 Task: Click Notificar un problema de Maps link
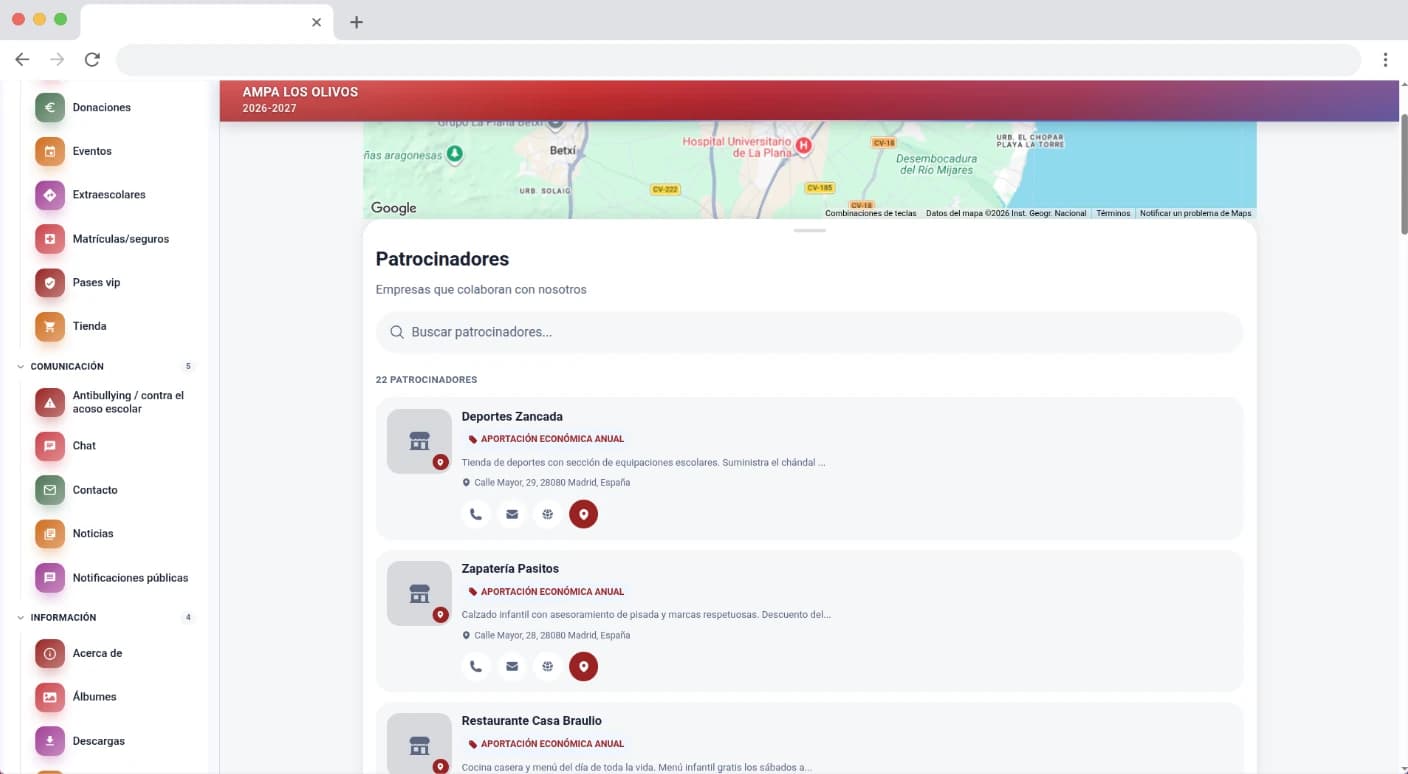point(1196,213)
